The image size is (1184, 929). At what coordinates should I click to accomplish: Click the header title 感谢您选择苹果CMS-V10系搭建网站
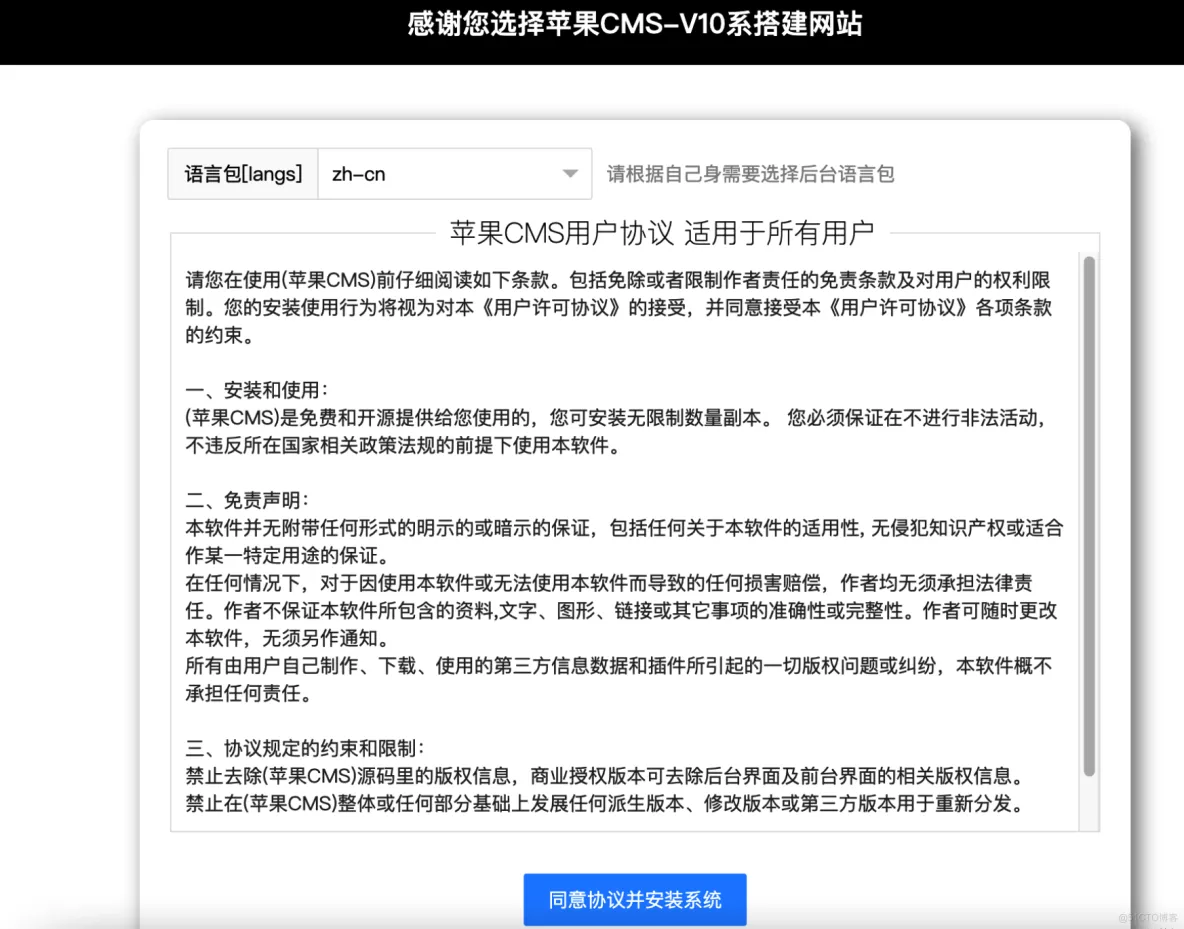pos(634,24)
